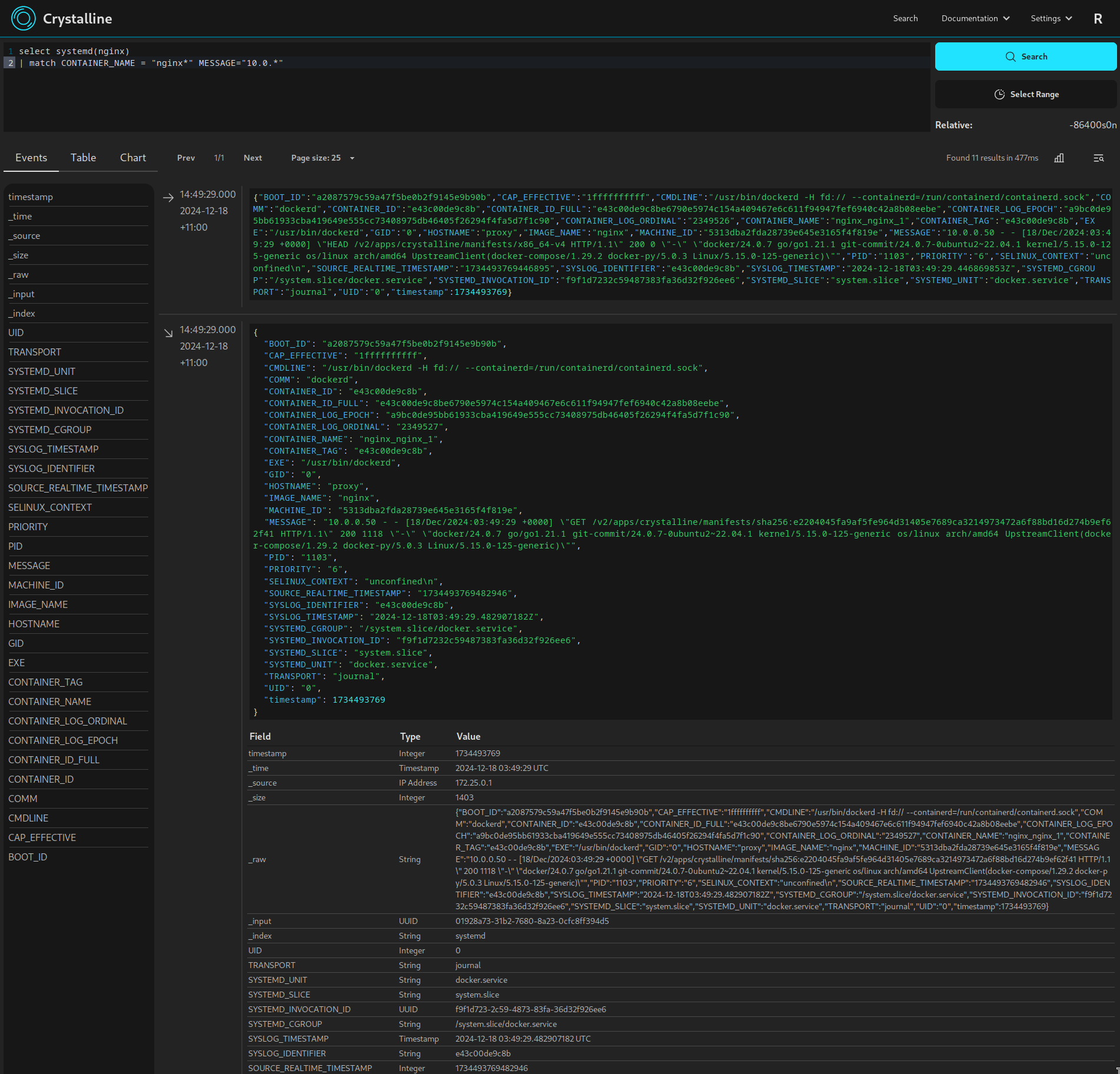The image size is (1120, 1074).
Task: Collapse the second event row arrow
Action: (x=168, y=333)
